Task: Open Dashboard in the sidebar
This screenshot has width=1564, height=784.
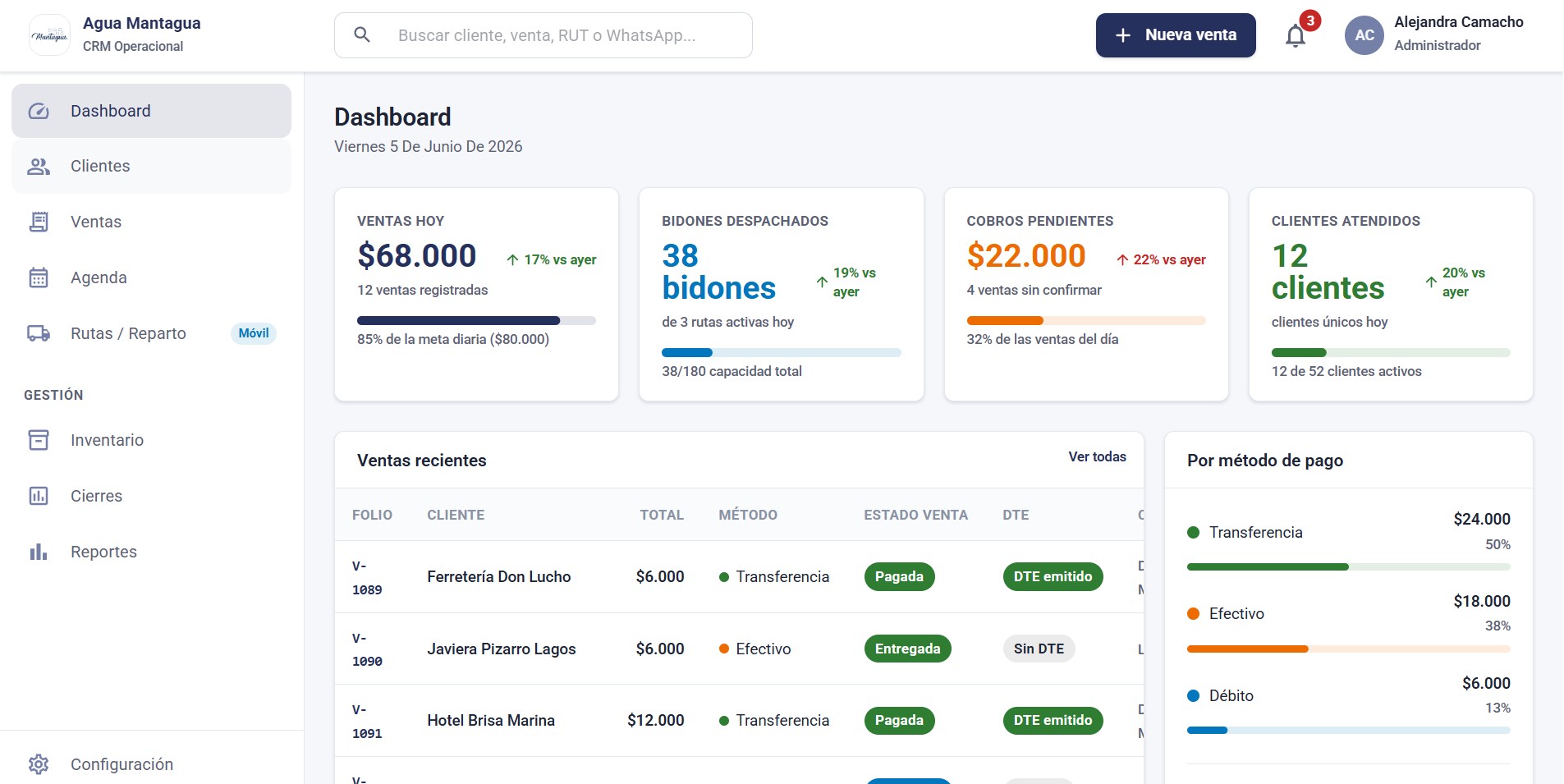Action: [151, 111]
